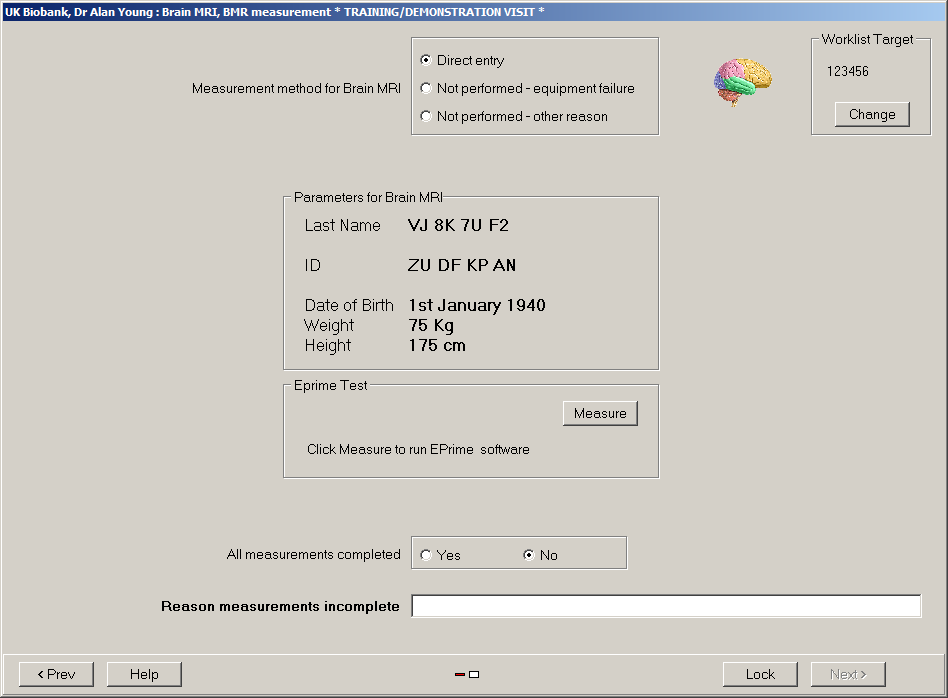Viewport: 948px width, 698px height.
Task: Focus the Reason measurements incomplete text field
Action: [x=666, y=606]
